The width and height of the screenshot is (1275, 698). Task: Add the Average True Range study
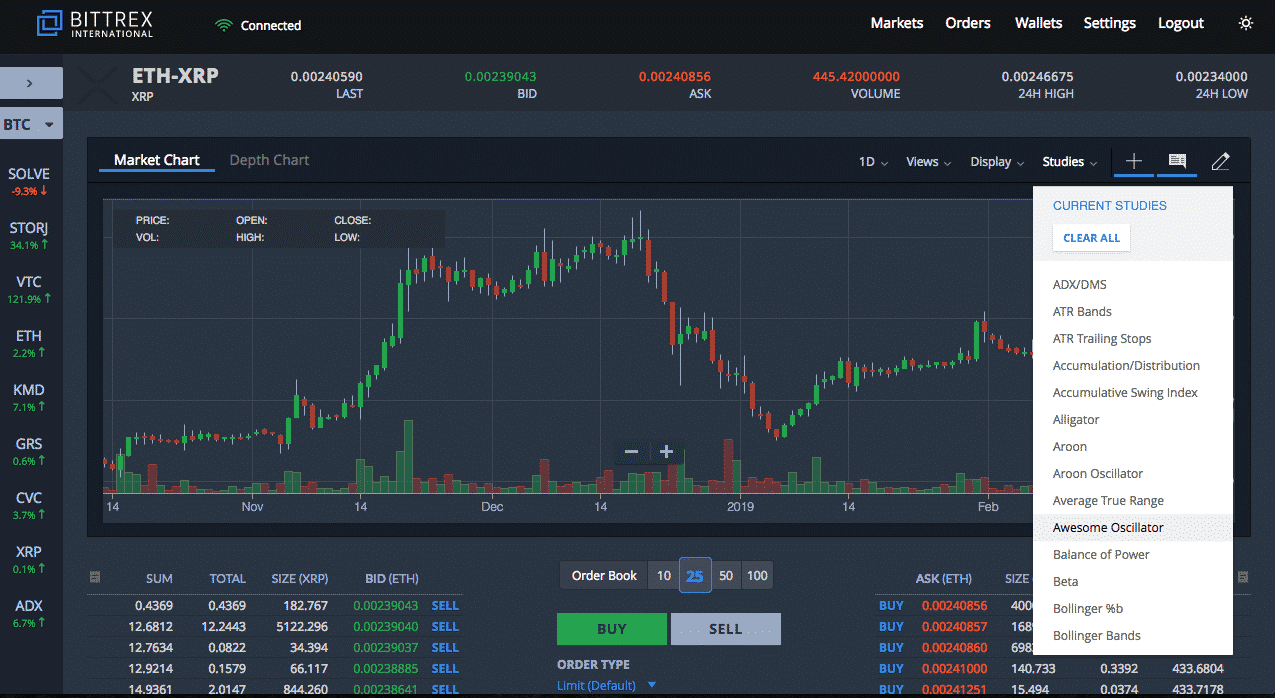(1133, 501)
